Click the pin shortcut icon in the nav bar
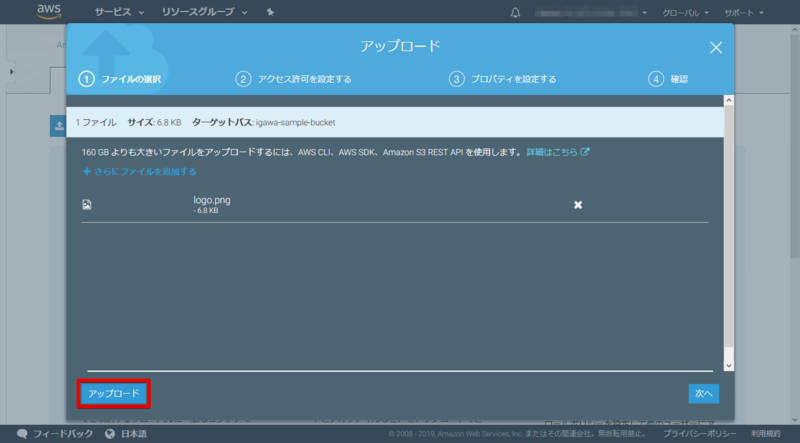800x443 pixels. point(270,12)
